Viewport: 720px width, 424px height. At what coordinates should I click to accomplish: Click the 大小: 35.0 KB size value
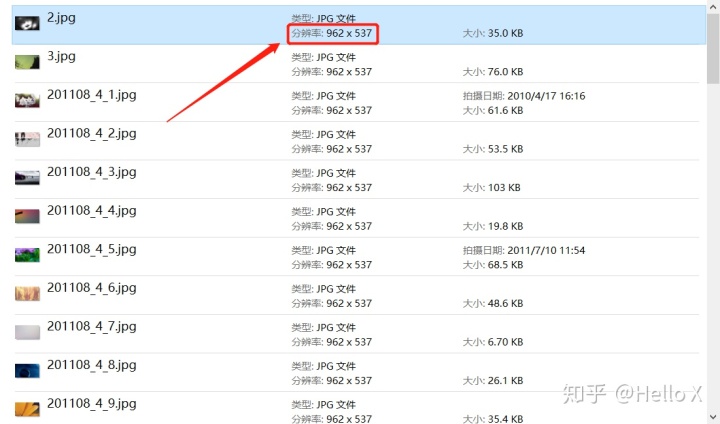click(493, 33)
